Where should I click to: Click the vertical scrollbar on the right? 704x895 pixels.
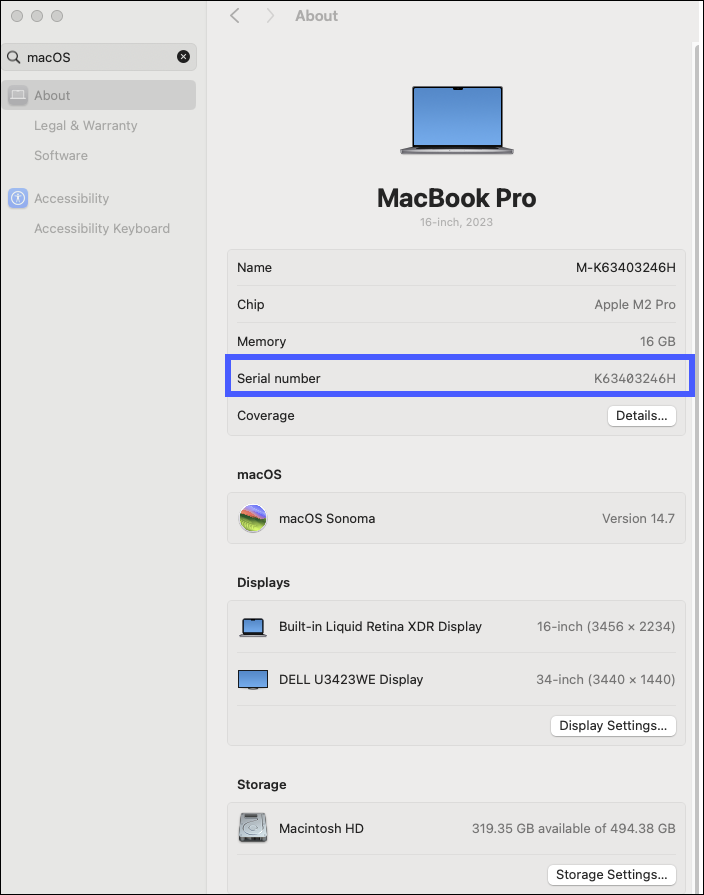pyautogui.click(x=697, y=468)
